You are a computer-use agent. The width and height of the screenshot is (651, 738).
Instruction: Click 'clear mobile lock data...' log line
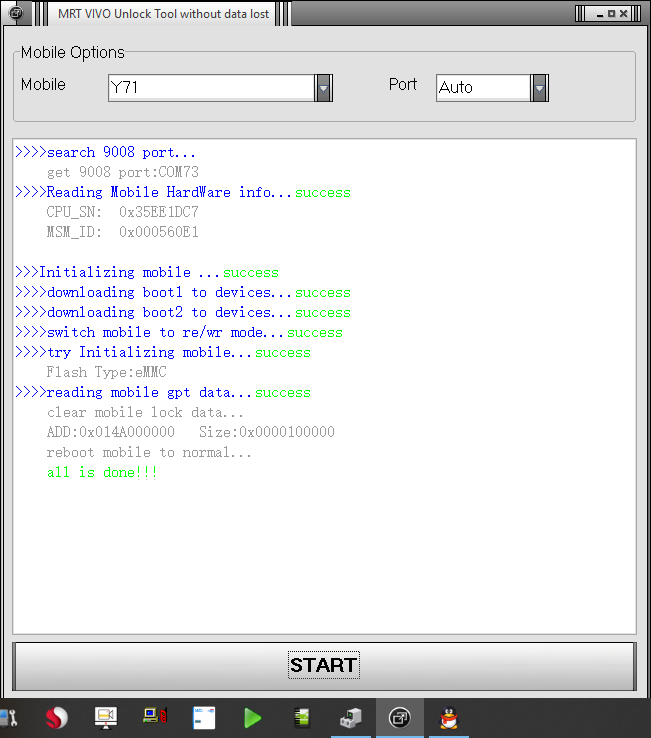click(145, 412)
